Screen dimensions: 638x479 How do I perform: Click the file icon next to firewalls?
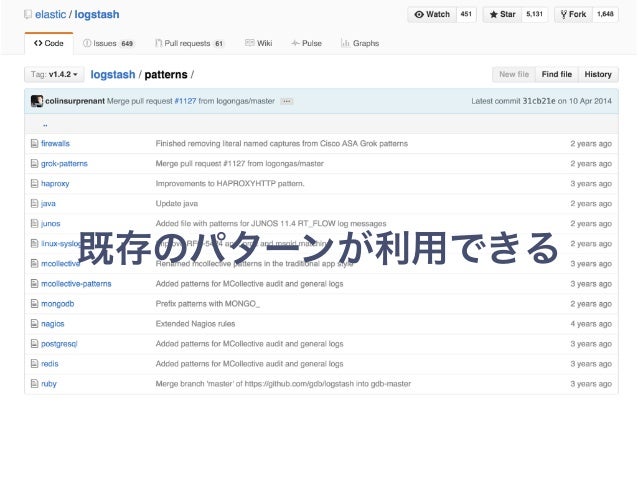pos(35,143)
